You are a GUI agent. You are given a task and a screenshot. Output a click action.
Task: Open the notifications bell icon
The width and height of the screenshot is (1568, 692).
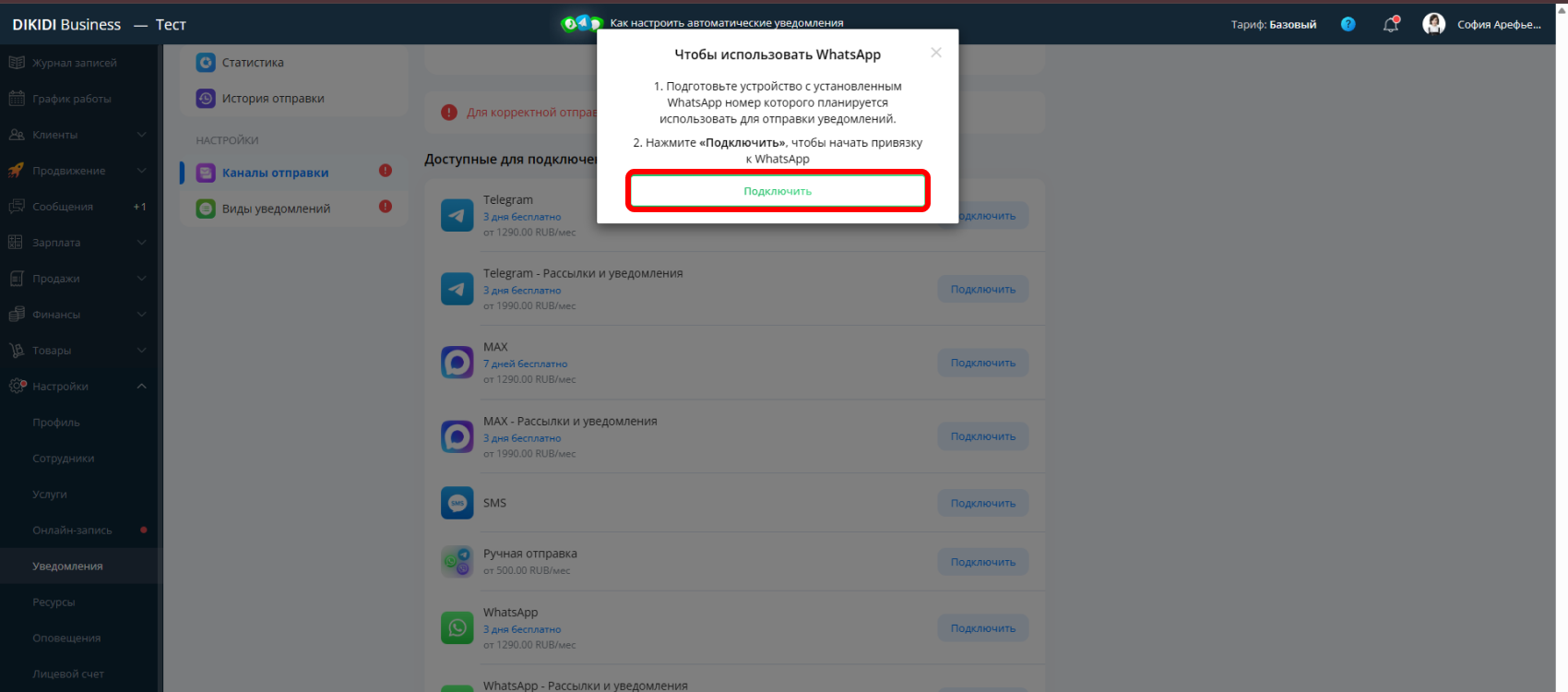click(x=1391, y=25)
